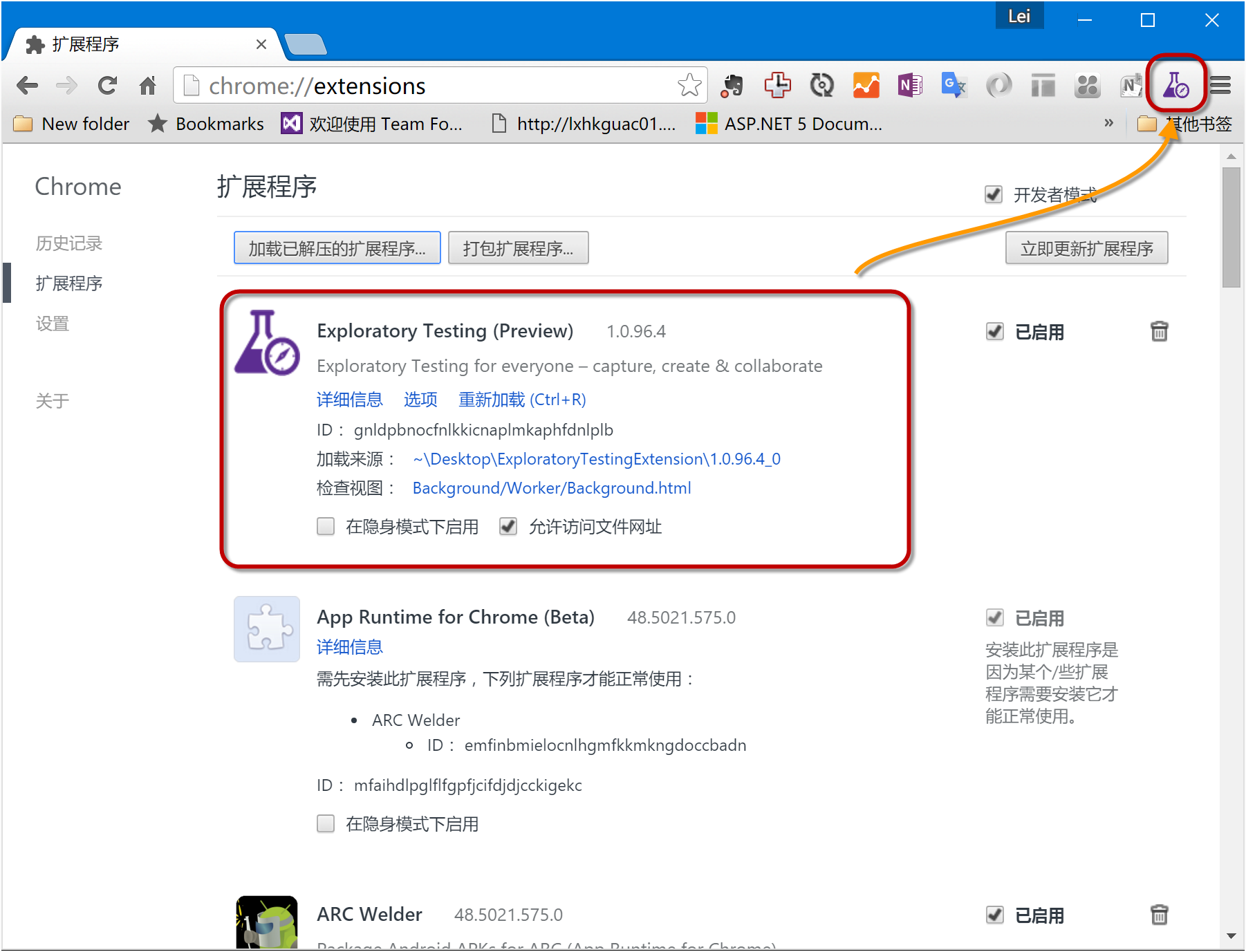Toggle ARC Welder 已启用 checkbox
Viewport: 1246px width, 952px height.
995,915
